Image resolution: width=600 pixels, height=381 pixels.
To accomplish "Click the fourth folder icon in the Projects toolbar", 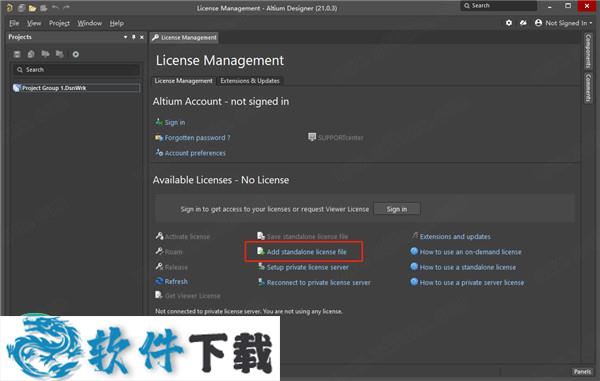I will [x=59, y=54].
